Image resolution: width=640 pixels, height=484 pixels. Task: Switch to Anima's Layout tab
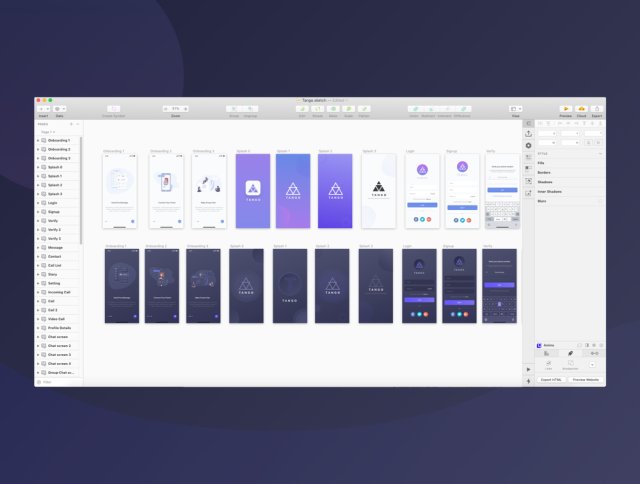tap(547, 353)
